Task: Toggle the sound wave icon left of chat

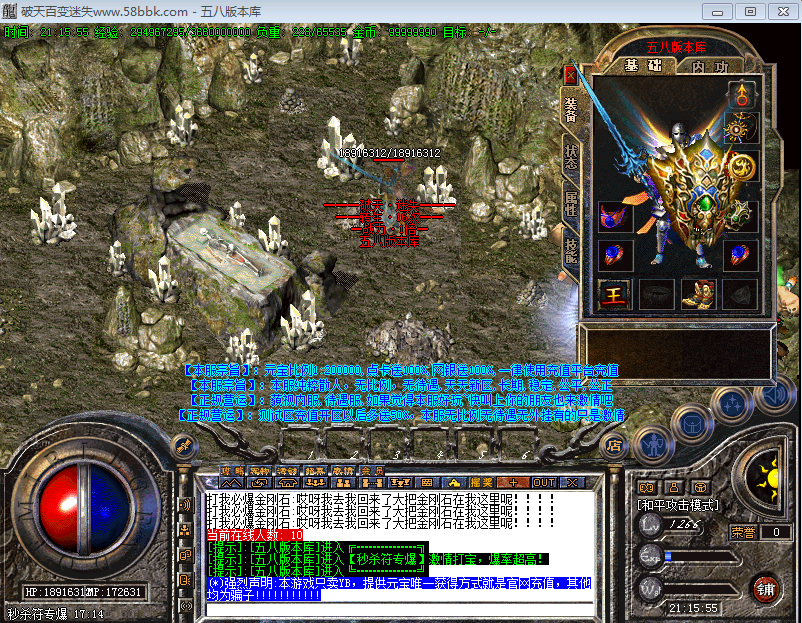Action: 185,505
